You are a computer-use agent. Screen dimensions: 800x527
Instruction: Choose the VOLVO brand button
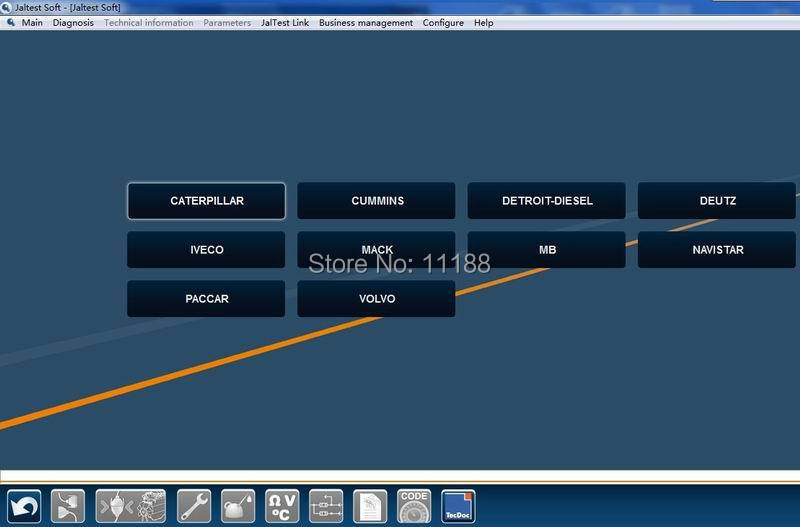pyautogui.click(x=377, y=298)
